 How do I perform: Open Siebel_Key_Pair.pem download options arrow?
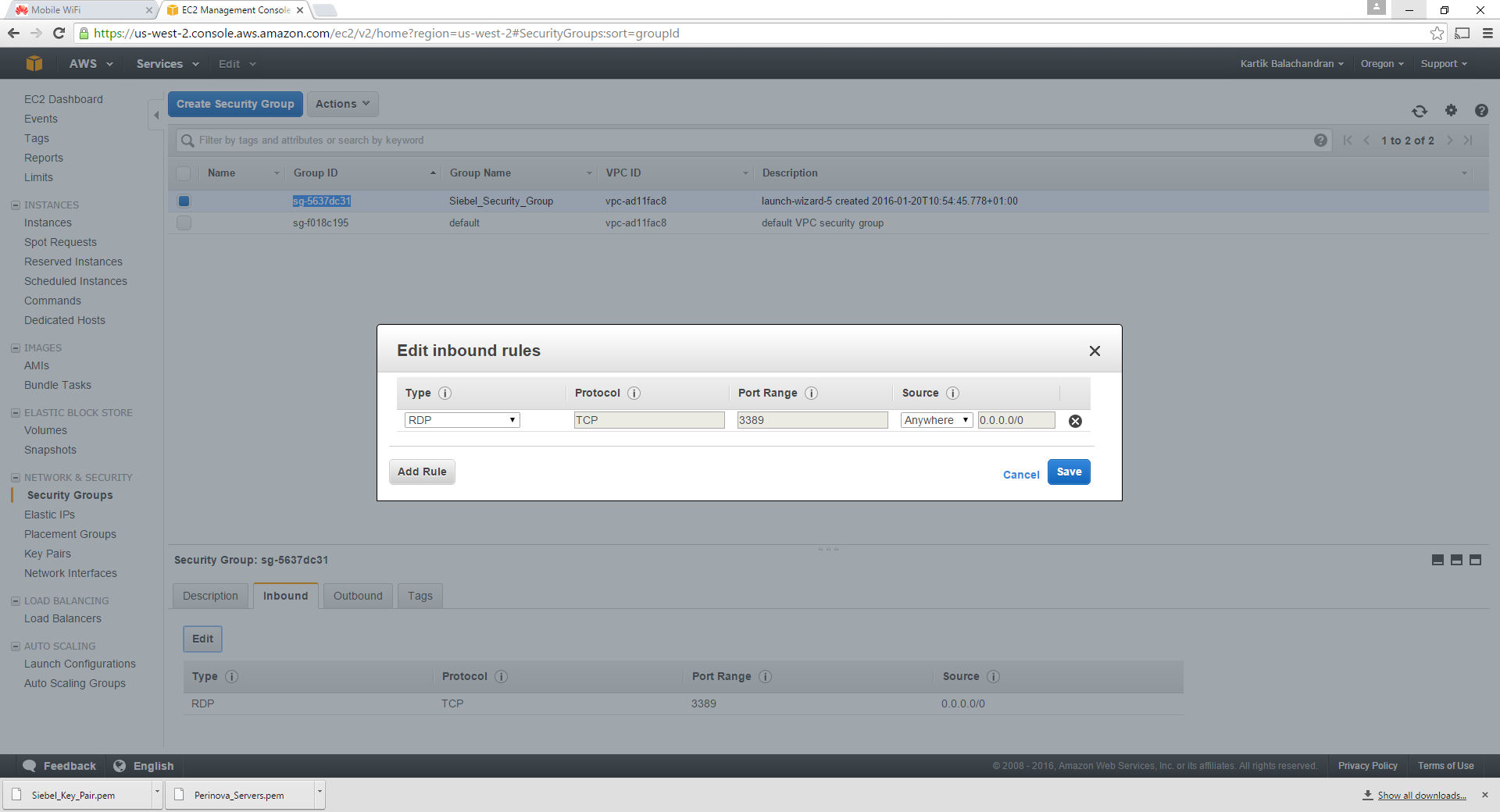pos(157,794)
